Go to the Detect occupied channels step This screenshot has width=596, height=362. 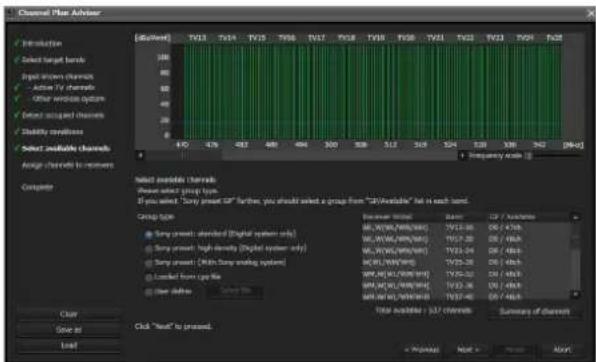[x=63, y=115]
